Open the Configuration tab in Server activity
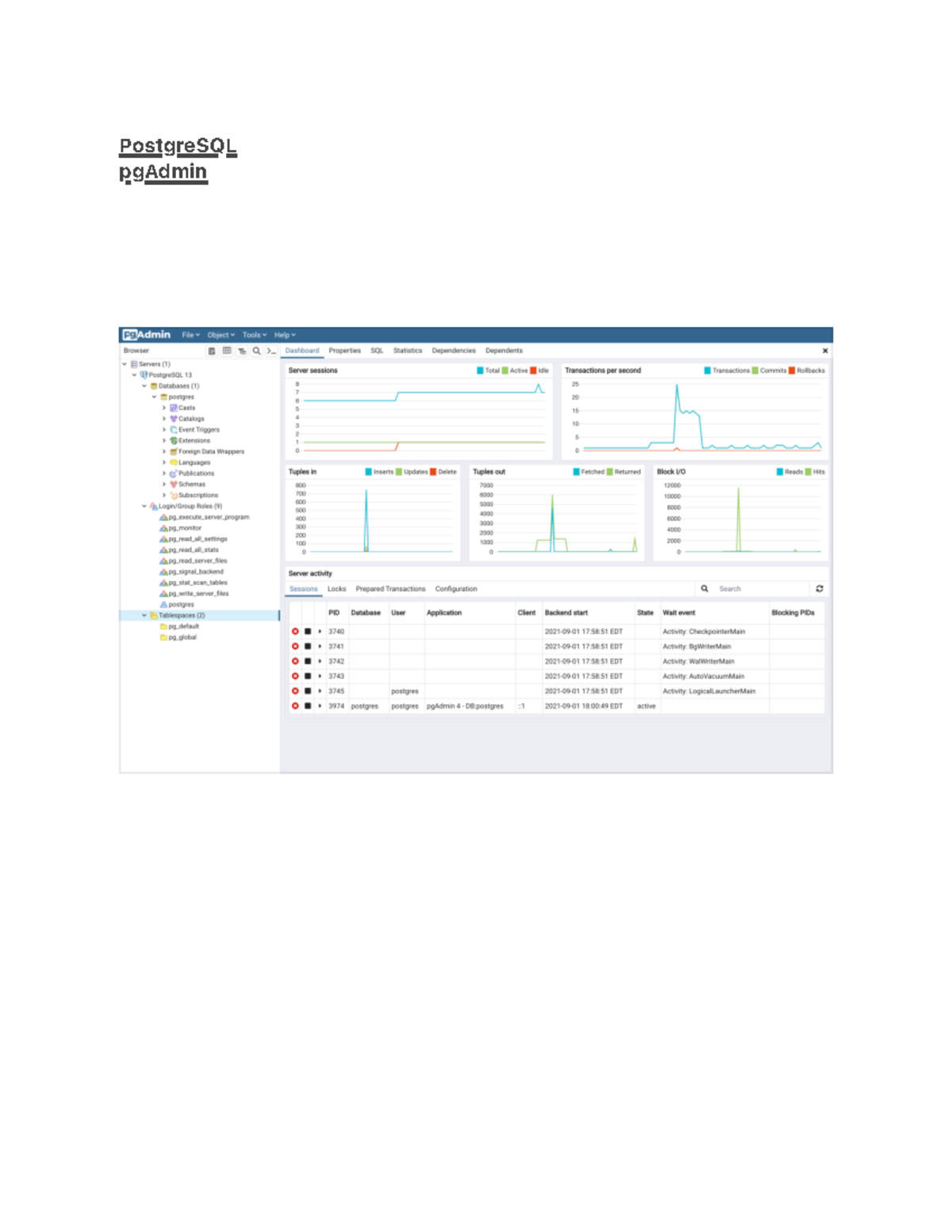952x1232 pixels. (x=456, y=589)
